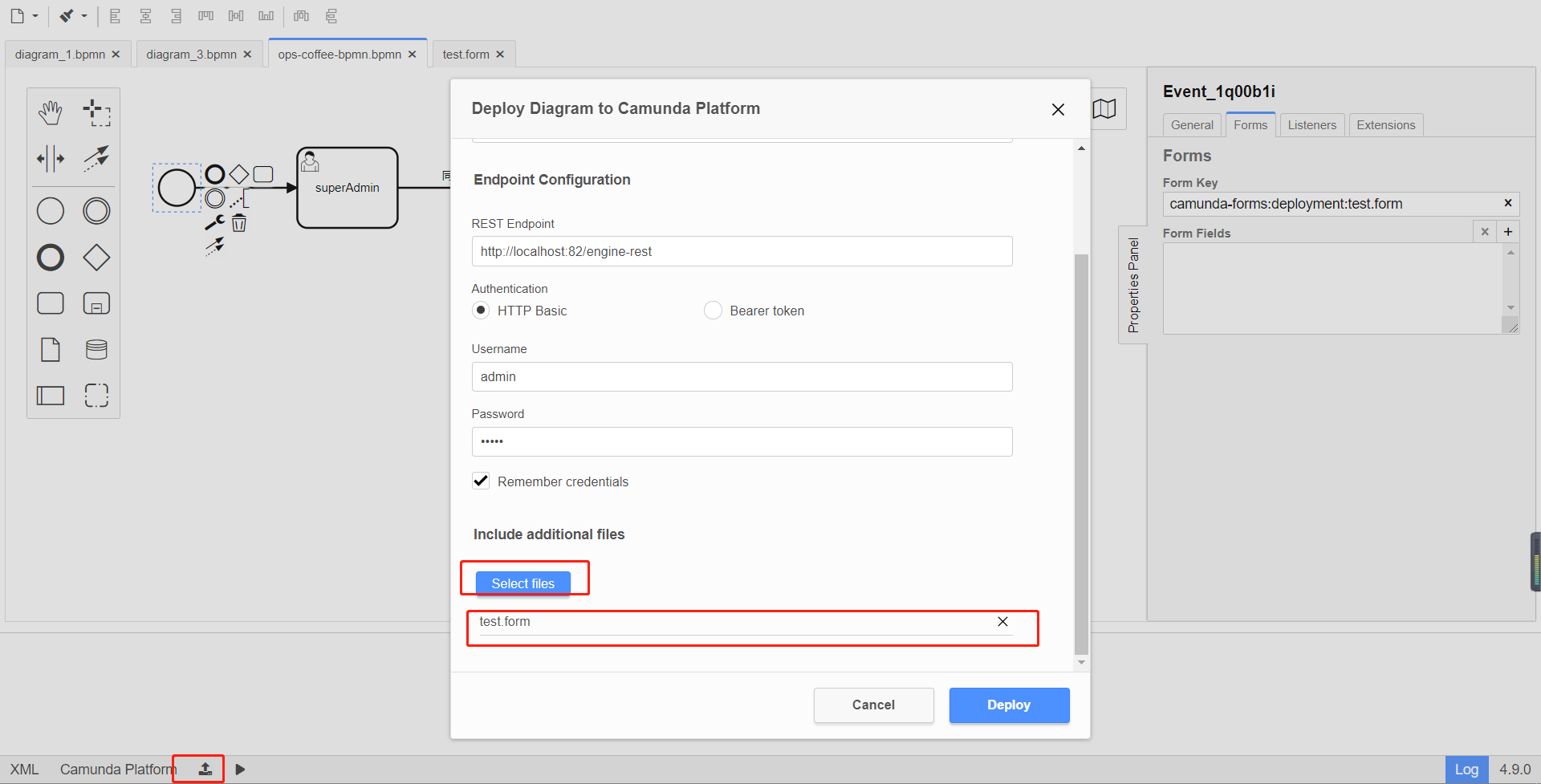Collapse the Properties Panel toggle

click(x=1132, y=285)
